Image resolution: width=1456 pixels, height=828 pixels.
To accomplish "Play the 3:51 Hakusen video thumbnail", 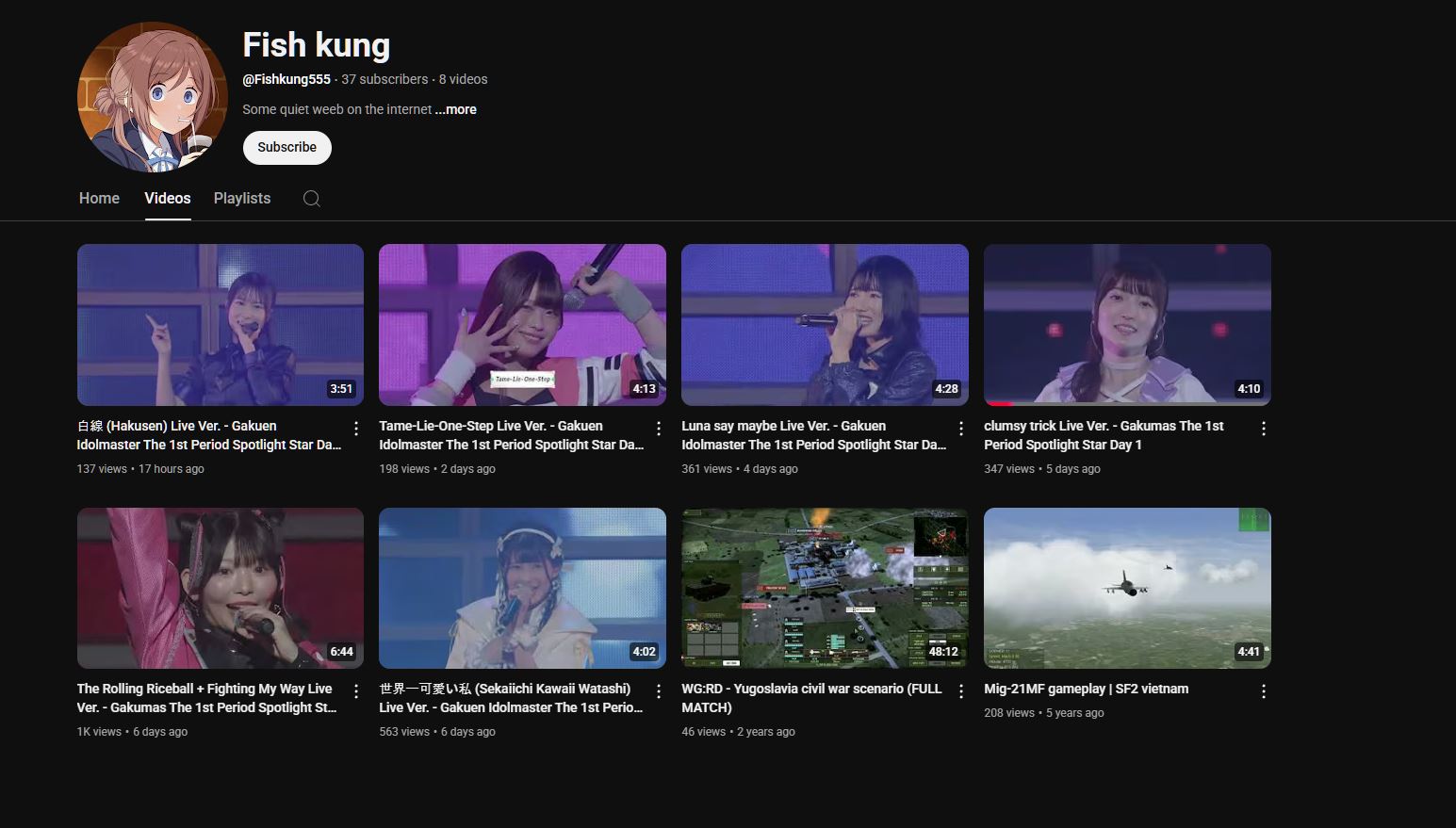I will pyautogui.click(x=221, y=325).
